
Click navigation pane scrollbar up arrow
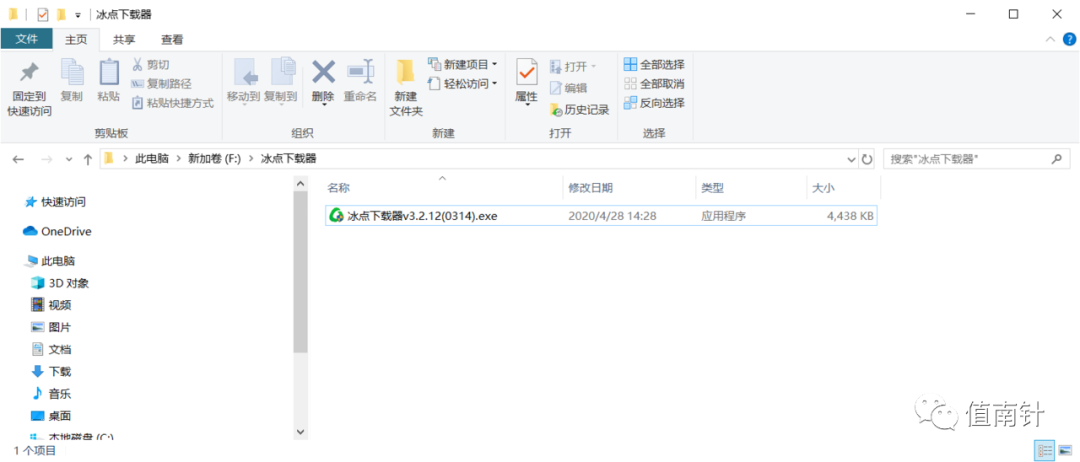pos(300,185)
